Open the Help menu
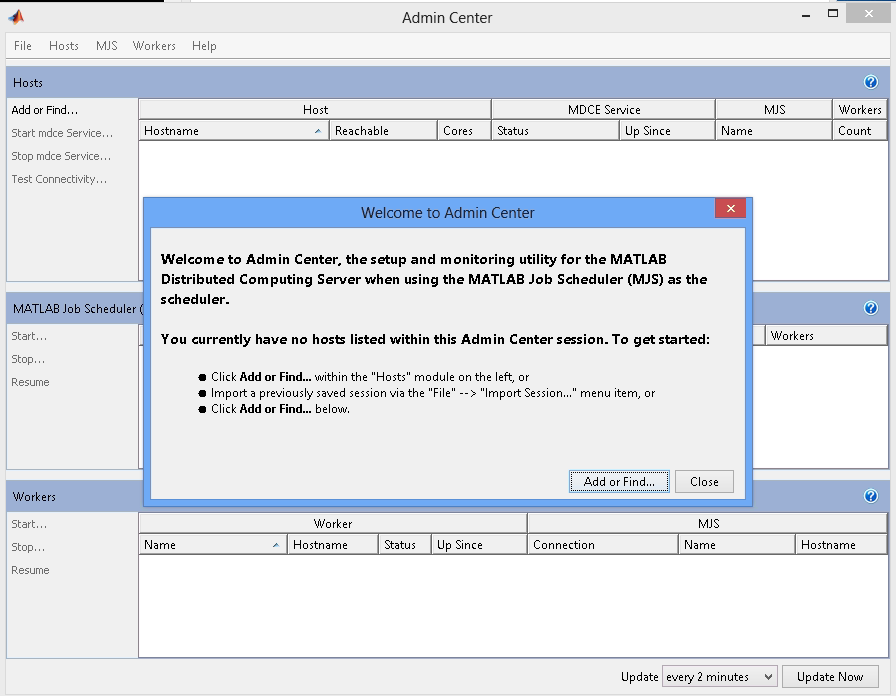The image size is (896, 696). [204, 46]
